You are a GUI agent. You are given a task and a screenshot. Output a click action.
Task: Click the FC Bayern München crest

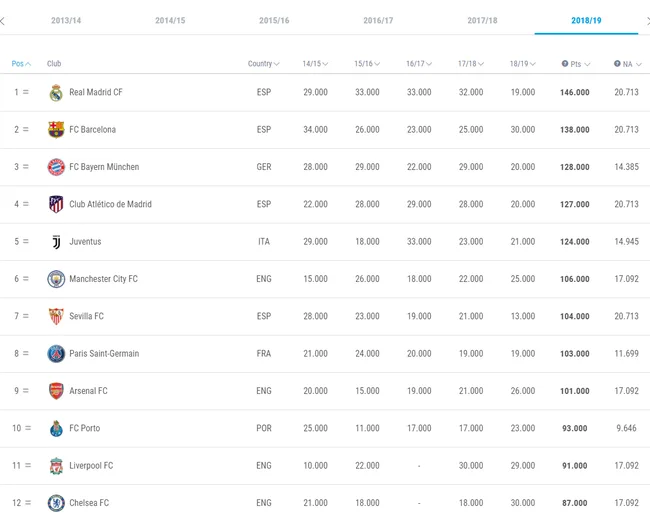(56, 167)
